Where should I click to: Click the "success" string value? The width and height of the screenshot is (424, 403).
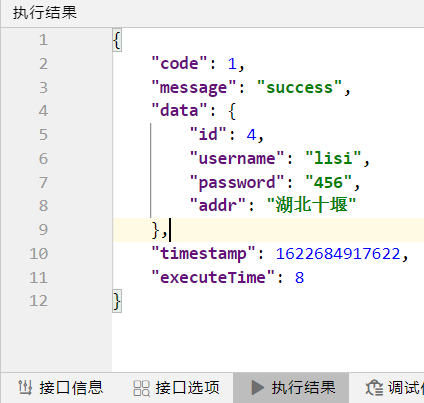point(299,87)
